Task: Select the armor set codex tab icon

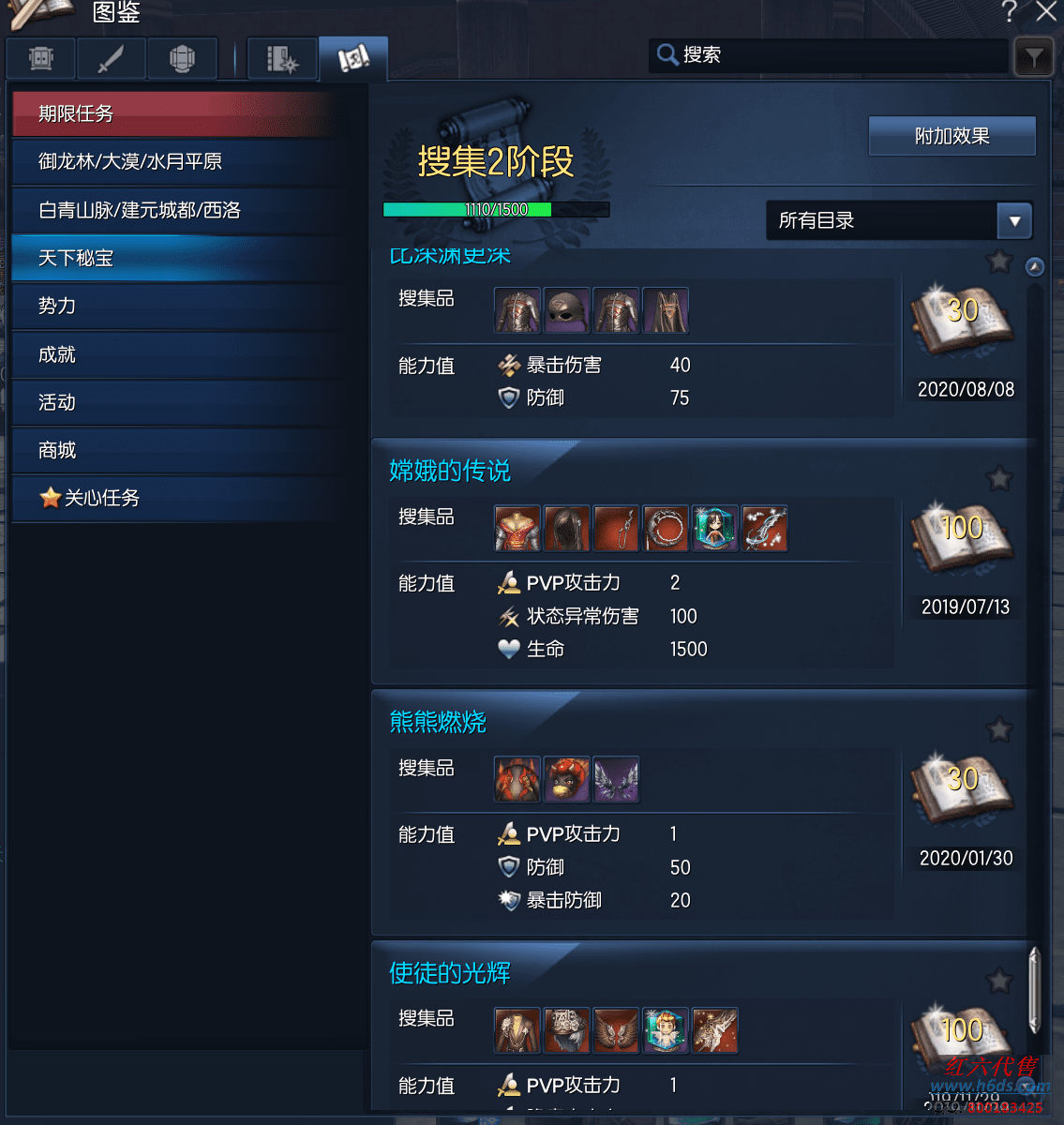Action: pos(183,58)
